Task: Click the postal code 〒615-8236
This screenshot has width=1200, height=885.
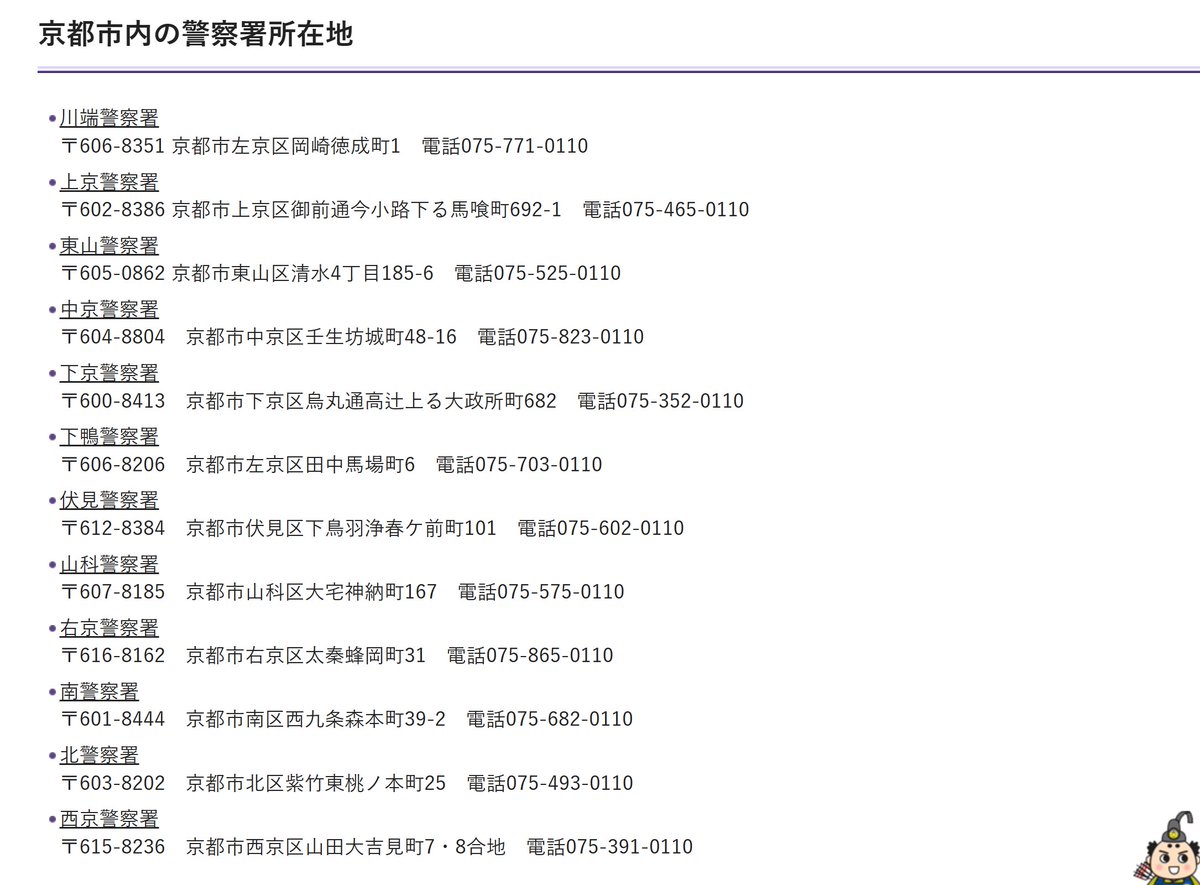Action: tap(113, 847)
